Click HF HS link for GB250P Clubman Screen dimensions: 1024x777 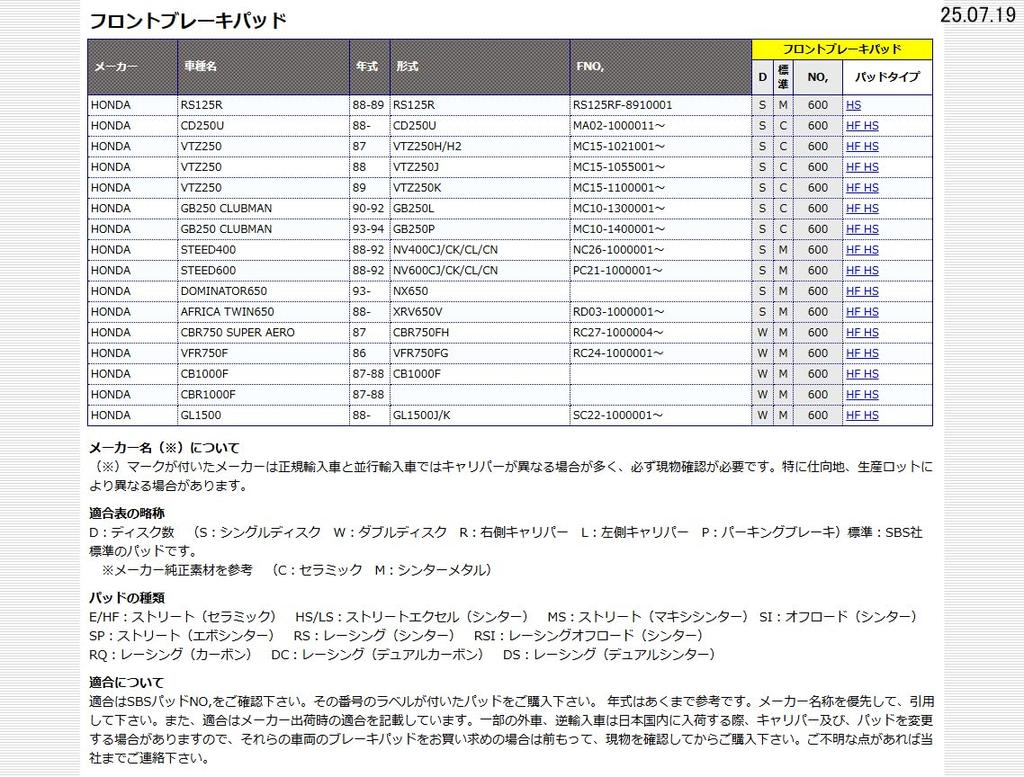tap(861, 229)
